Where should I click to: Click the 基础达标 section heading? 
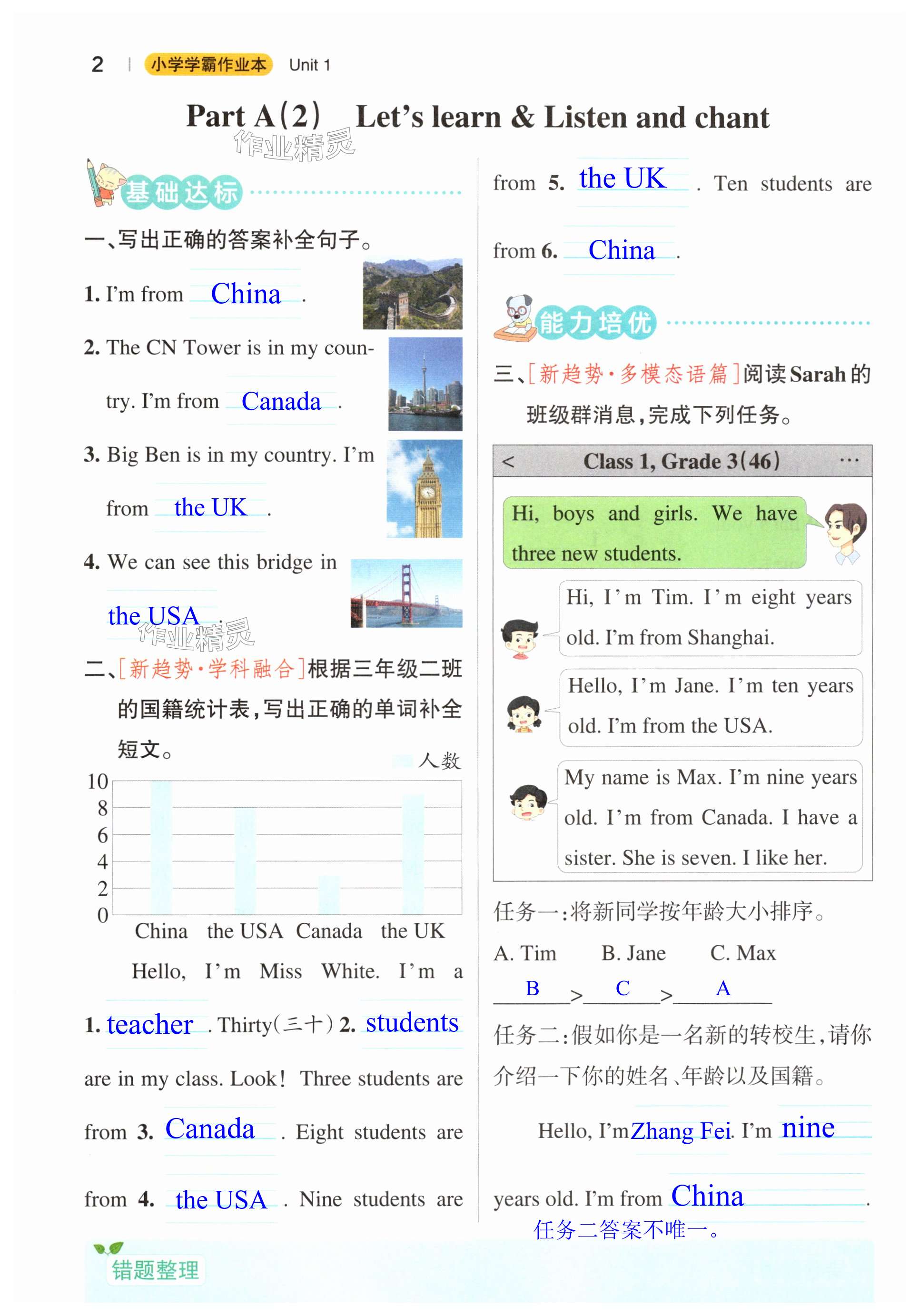pyautogui.click(x=181, y=193)
